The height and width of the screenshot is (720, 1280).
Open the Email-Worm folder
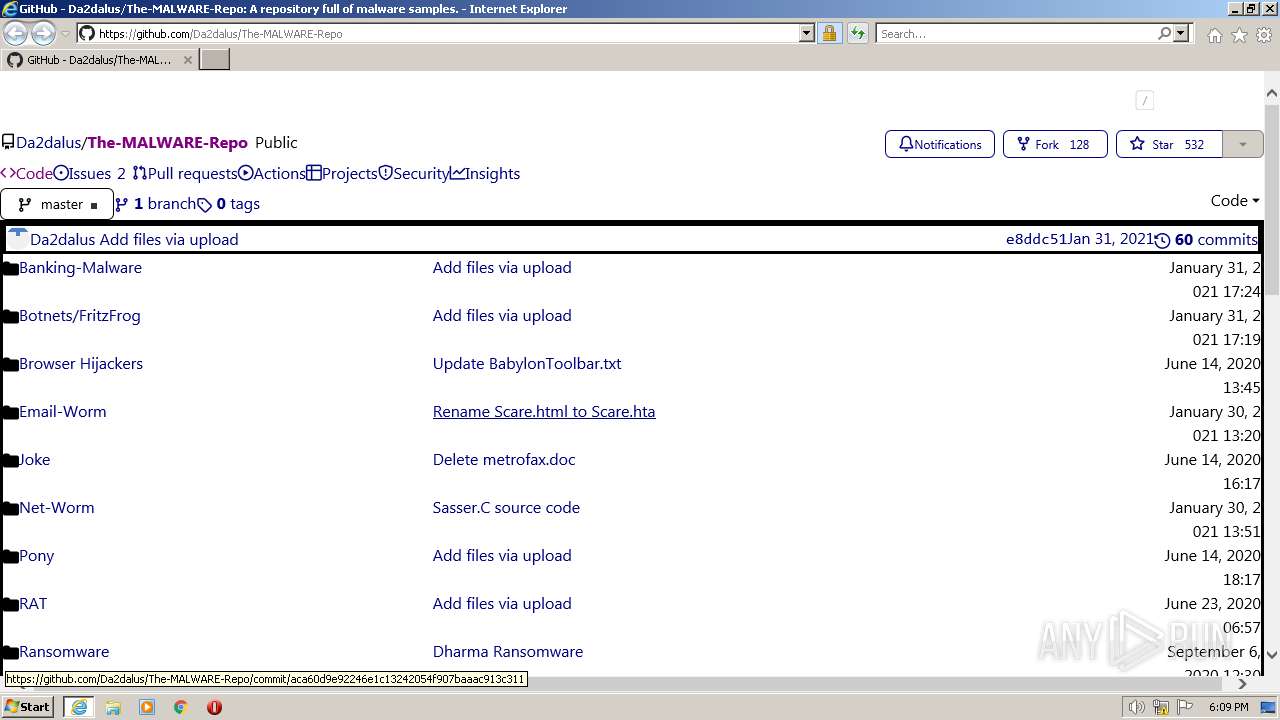click(x=62, y=412)
